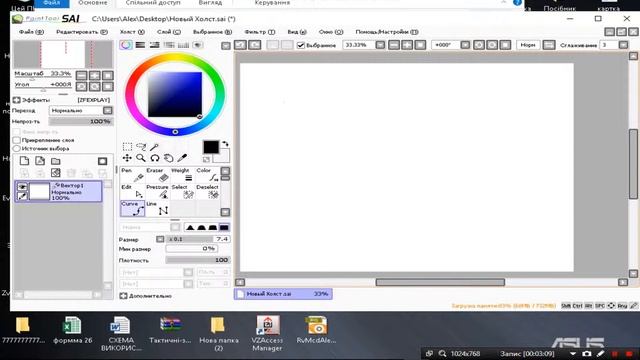
Task: Hide the Вектор1 layer with eye icon
Action: pyautogui.click(x=22, y=187)
